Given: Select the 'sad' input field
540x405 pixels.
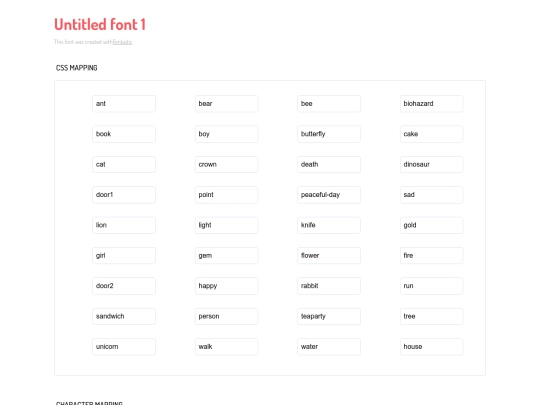Looking at the screenshot, I should (432, 195).
